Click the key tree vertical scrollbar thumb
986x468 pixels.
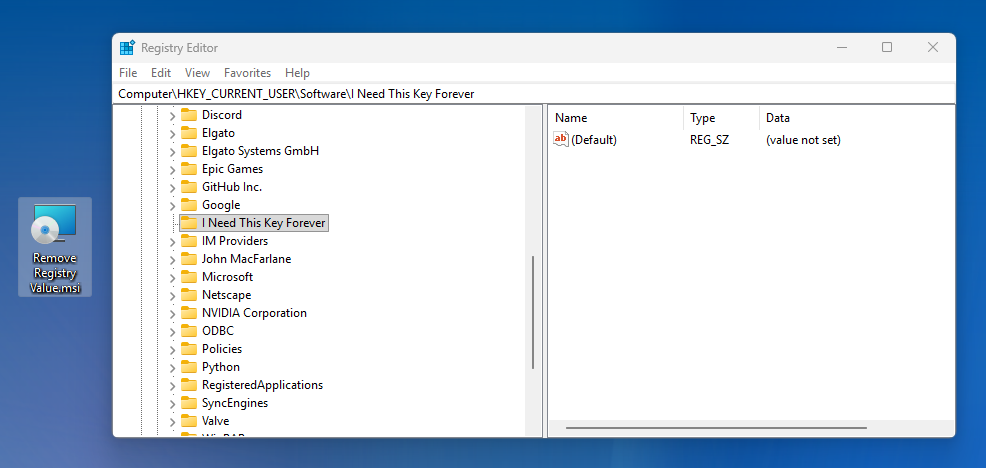[x=533, y=312]
